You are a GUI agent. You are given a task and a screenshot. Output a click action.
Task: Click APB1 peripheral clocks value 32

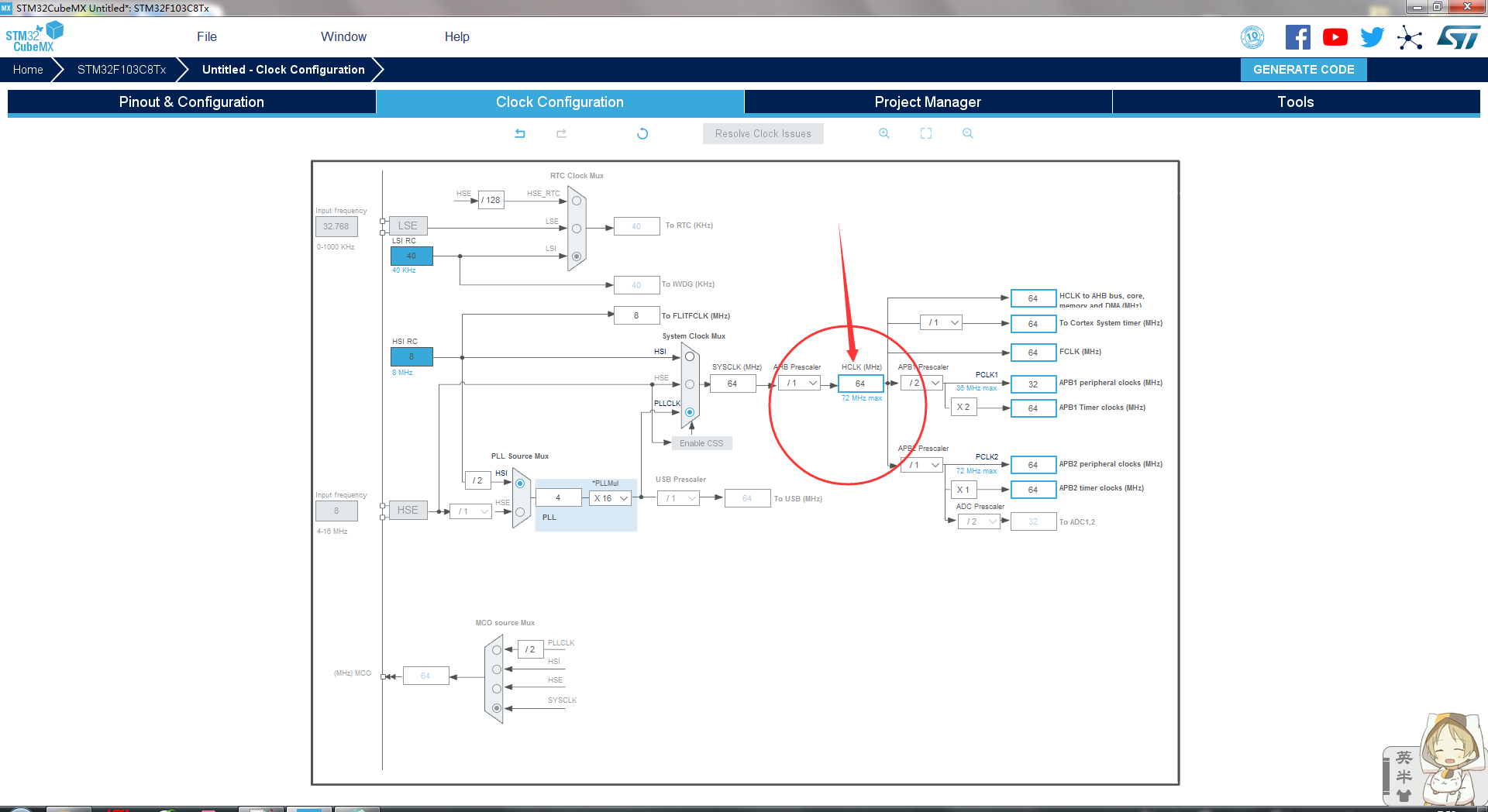(1033, 384)
